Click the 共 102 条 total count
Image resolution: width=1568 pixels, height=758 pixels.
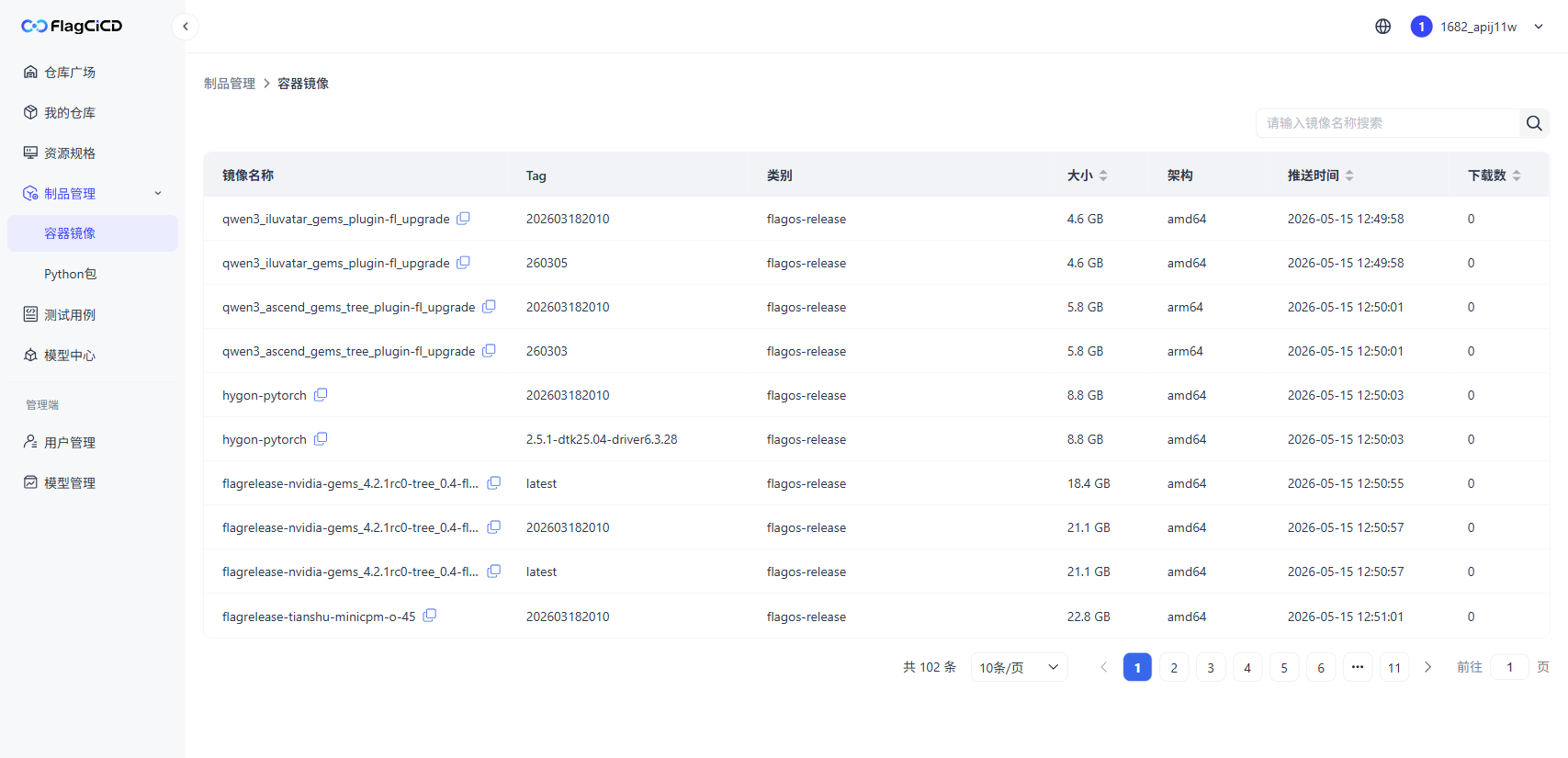[930, 667]
